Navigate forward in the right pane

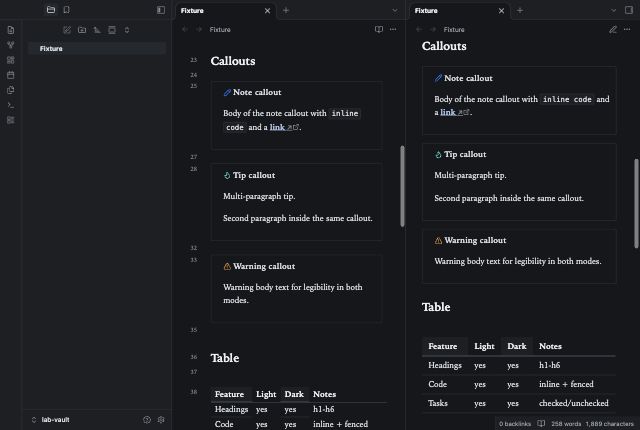coord(433,29)
